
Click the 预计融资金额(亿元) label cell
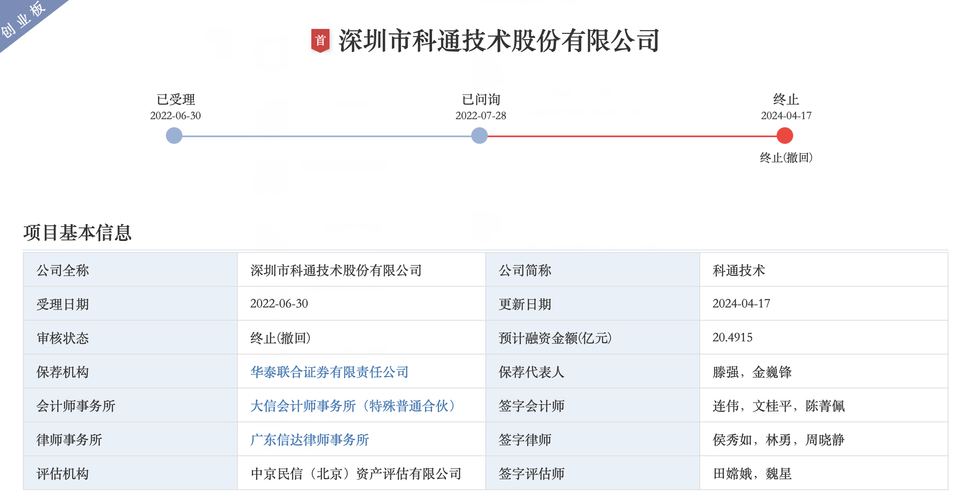pos(593,338)
